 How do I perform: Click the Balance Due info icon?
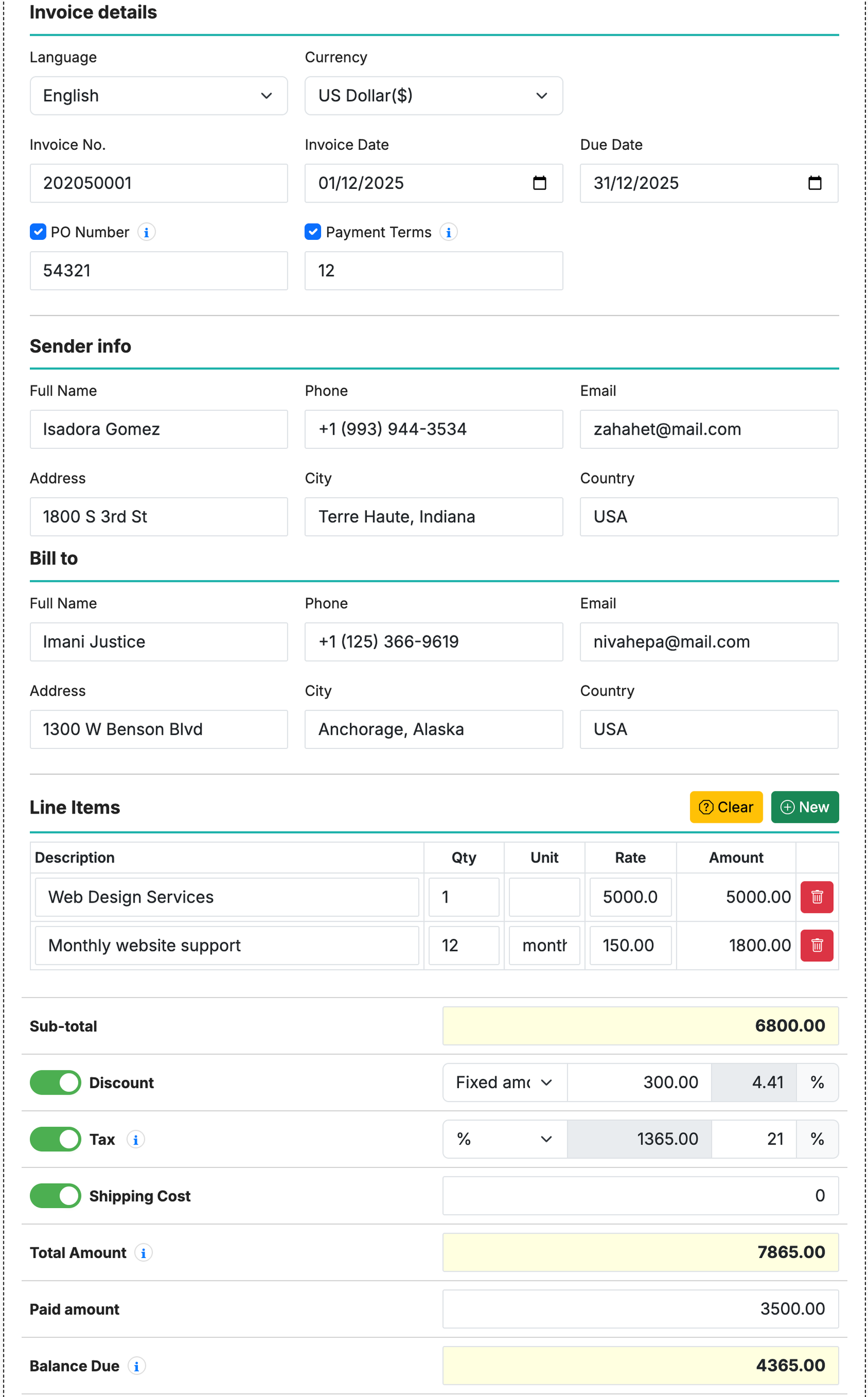(x=137, y=1366)
